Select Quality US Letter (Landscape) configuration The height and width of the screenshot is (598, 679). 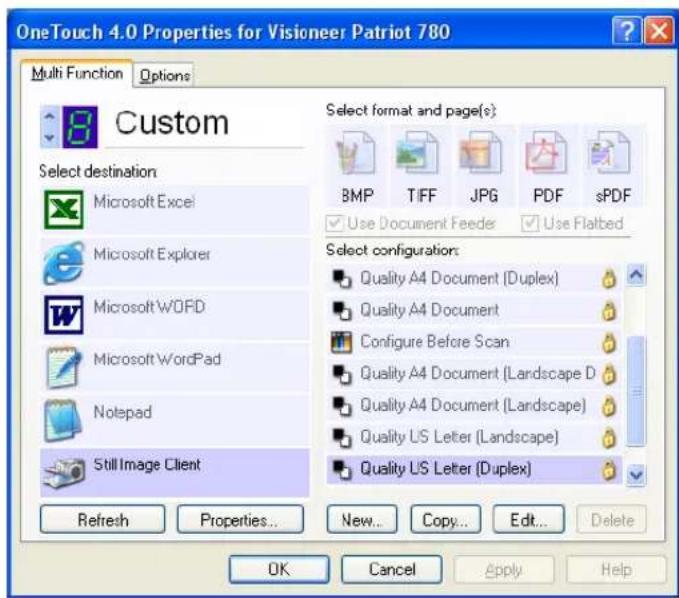[x=474, y=437]
